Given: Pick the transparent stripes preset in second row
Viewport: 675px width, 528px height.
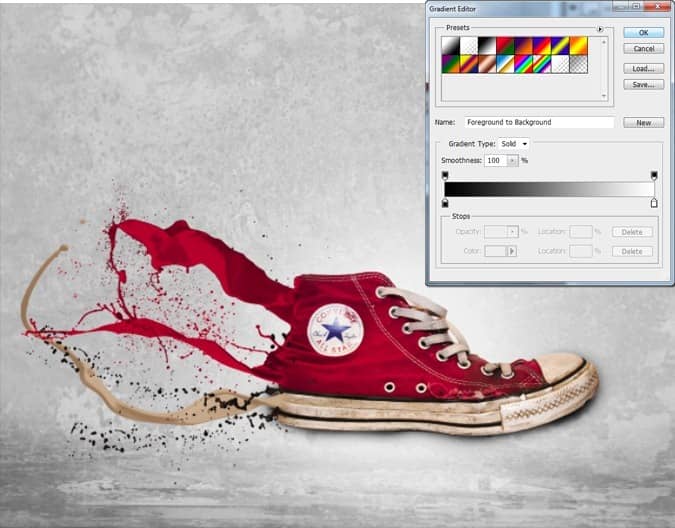Looking at the screenshot, I should tap(560, 64).
